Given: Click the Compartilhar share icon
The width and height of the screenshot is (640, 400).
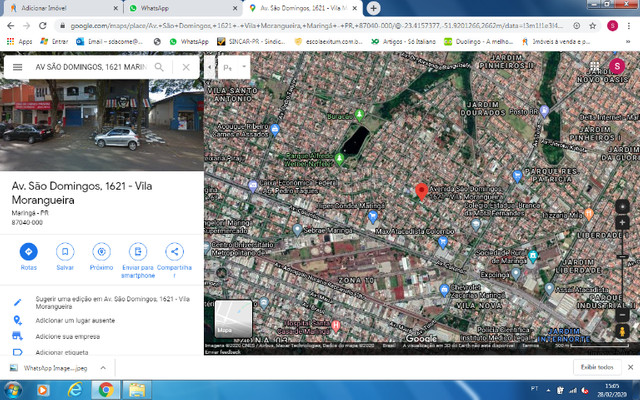Looking at the screenshot, I should (174, 251).
